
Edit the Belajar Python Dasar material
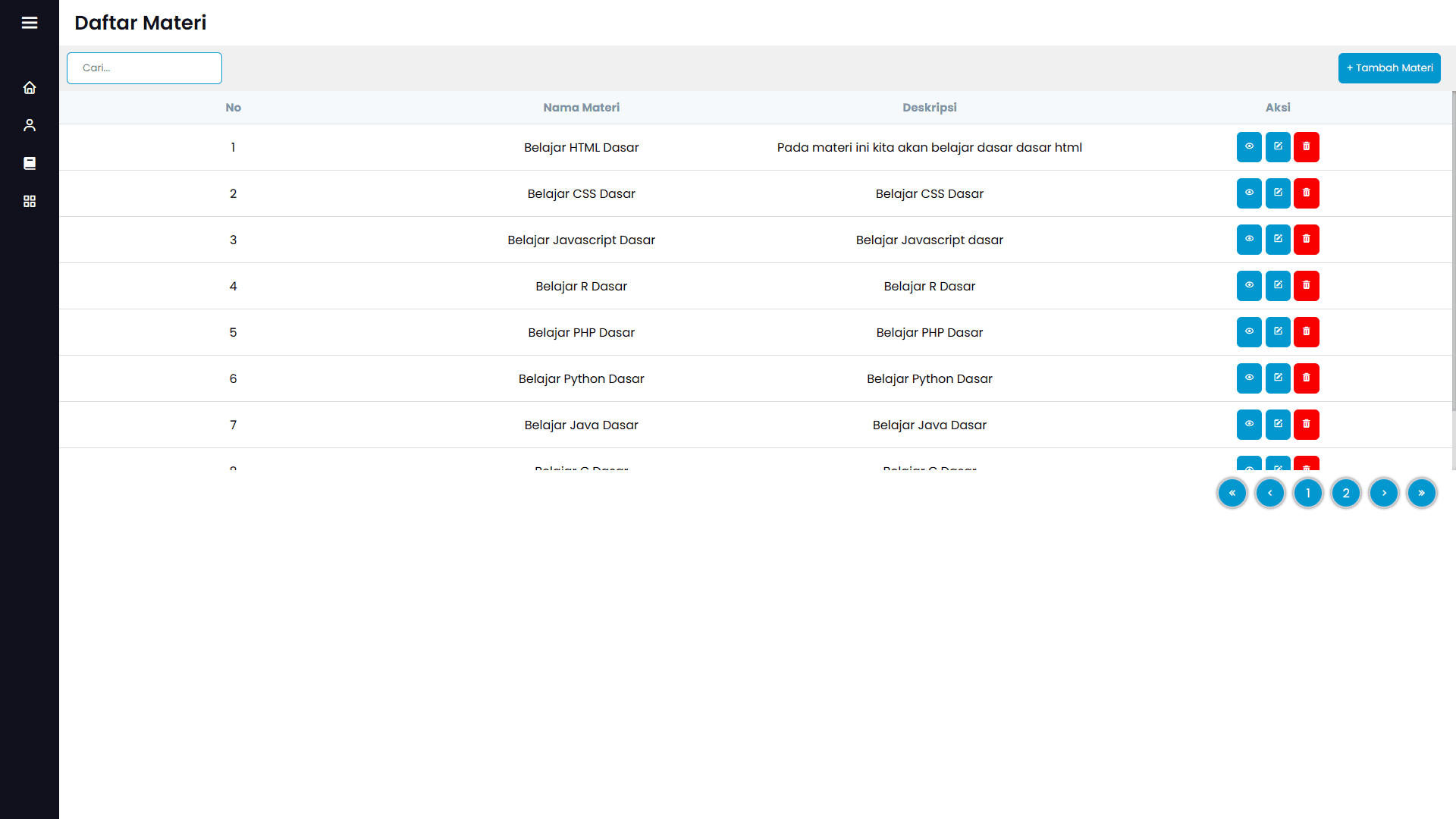point(1278,378)
